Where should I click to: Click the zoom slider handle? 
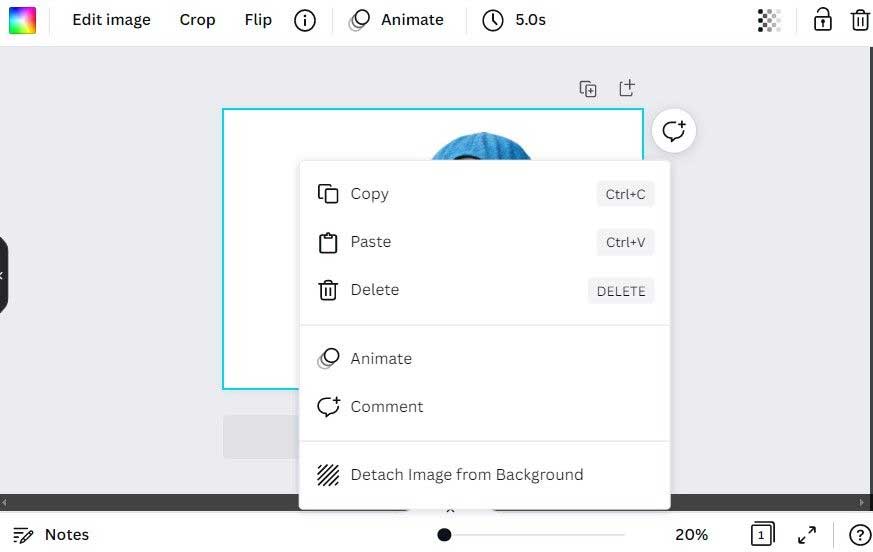click(x=444, y=535)
